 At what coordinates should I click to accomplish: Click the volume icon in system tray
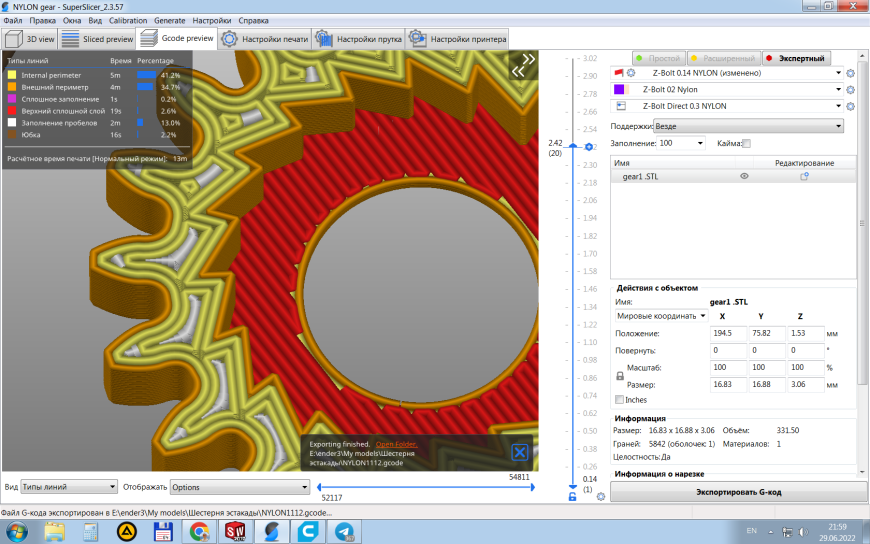click(803, 532)
